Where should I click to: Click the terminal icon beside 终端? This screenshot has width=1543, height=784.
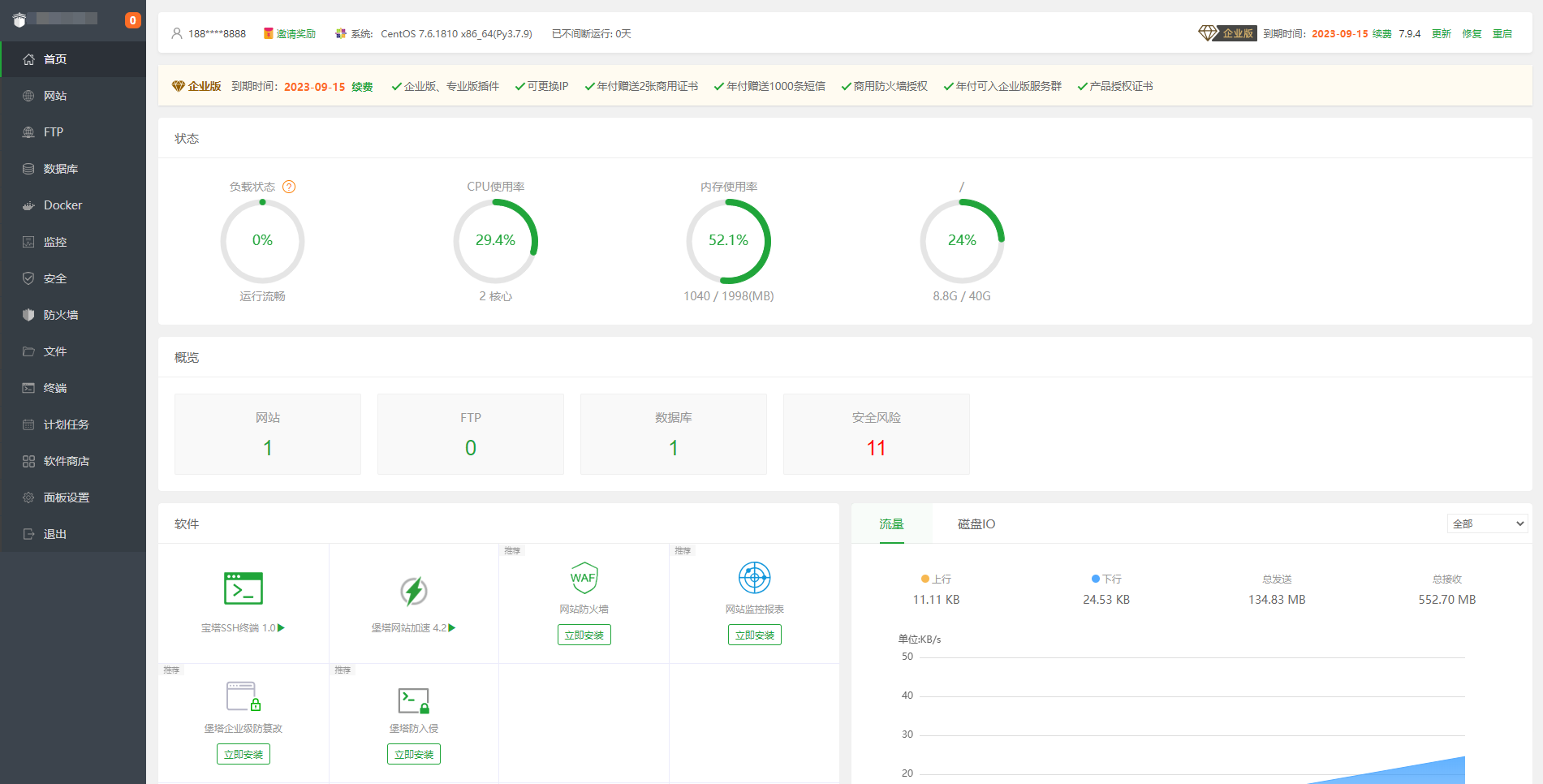[x=28, y=388]
